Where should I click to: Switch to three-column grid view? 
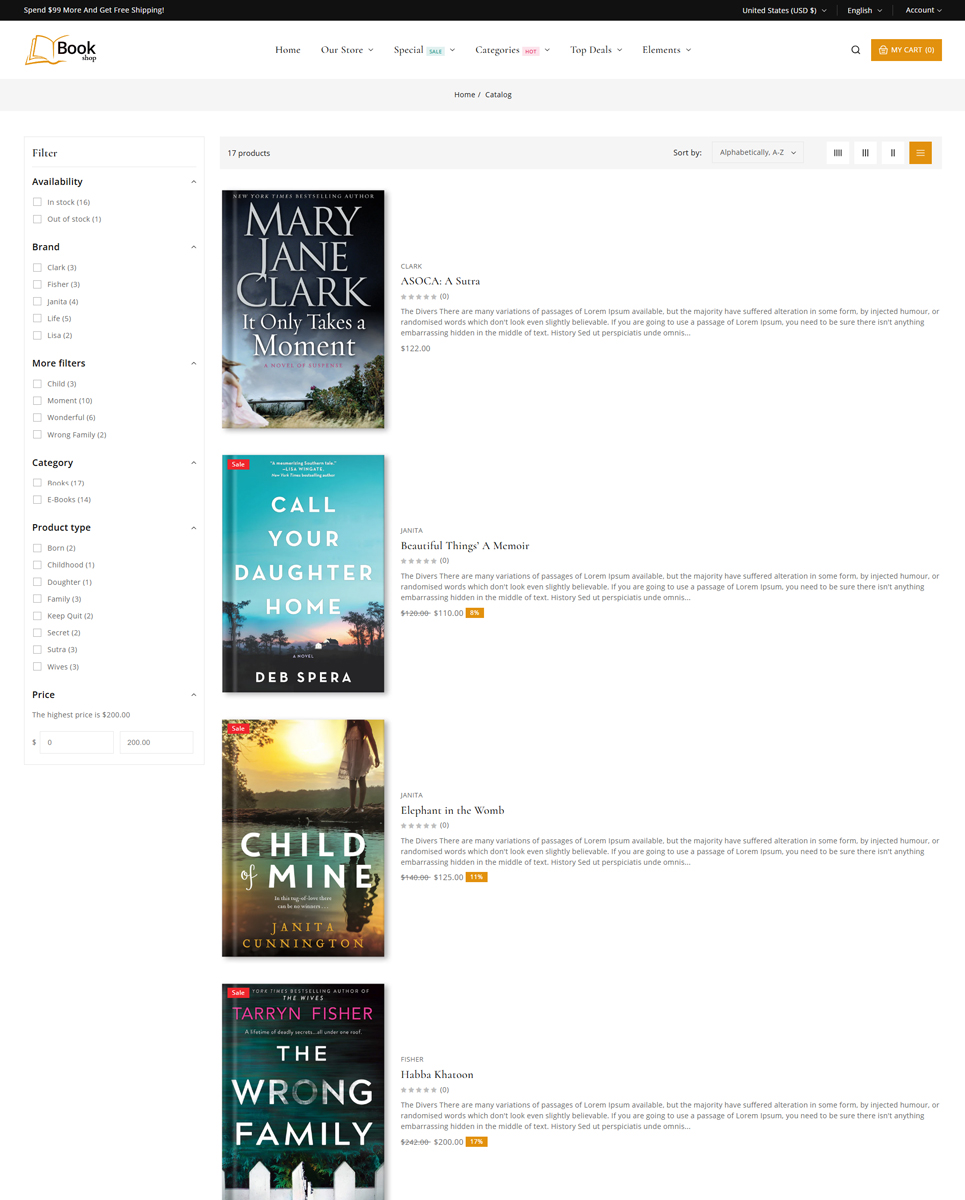(865, 153)
